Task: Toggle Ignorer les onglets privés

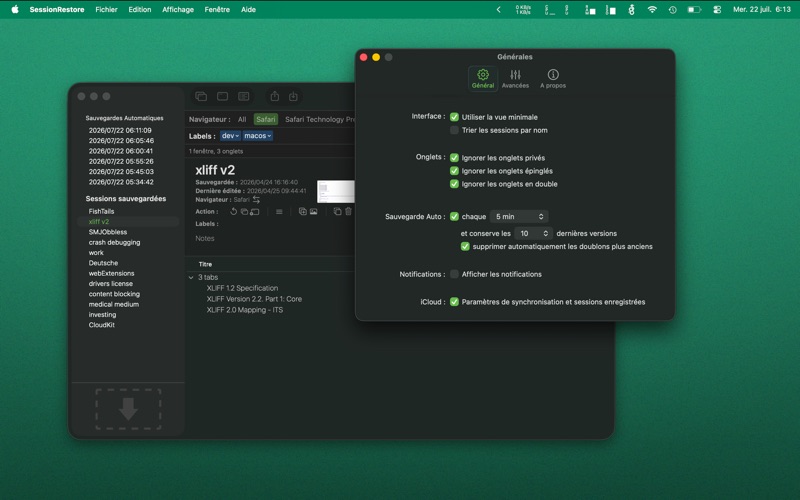Action: (x=454, y=158)
